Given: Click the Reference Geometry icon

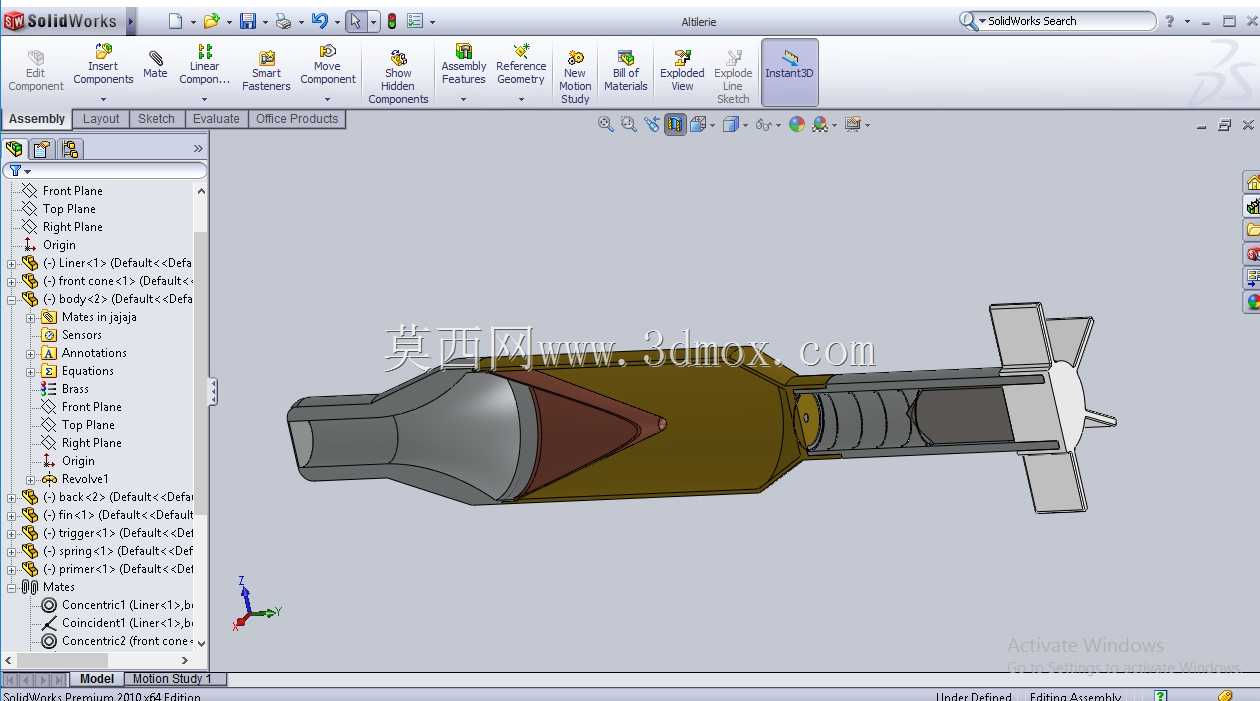Looking at the screenshot, I should (x=521, y=51).
